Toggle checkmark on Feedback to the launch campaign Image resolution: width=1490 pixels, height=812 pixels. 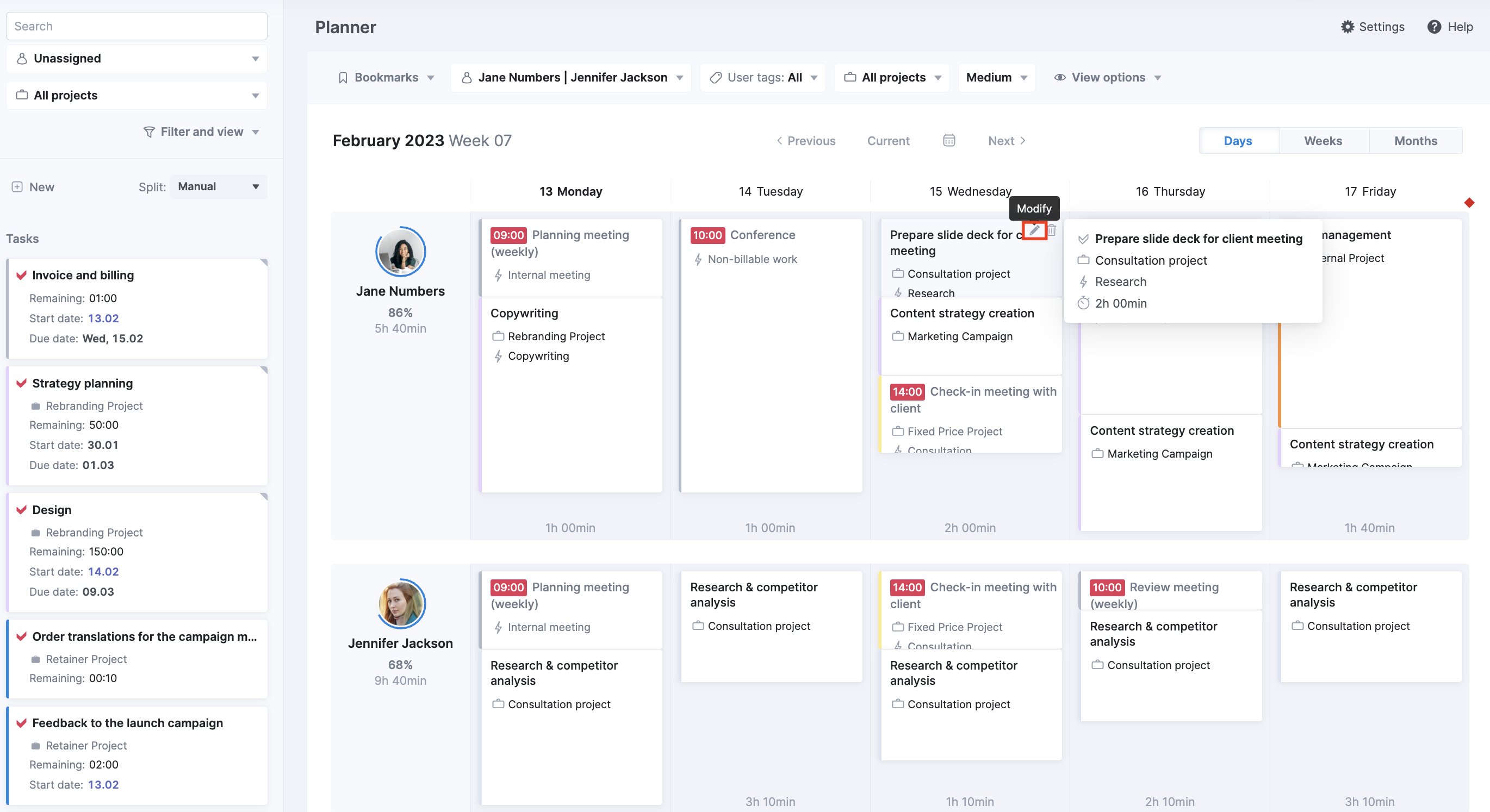click(x=21, y=723)
